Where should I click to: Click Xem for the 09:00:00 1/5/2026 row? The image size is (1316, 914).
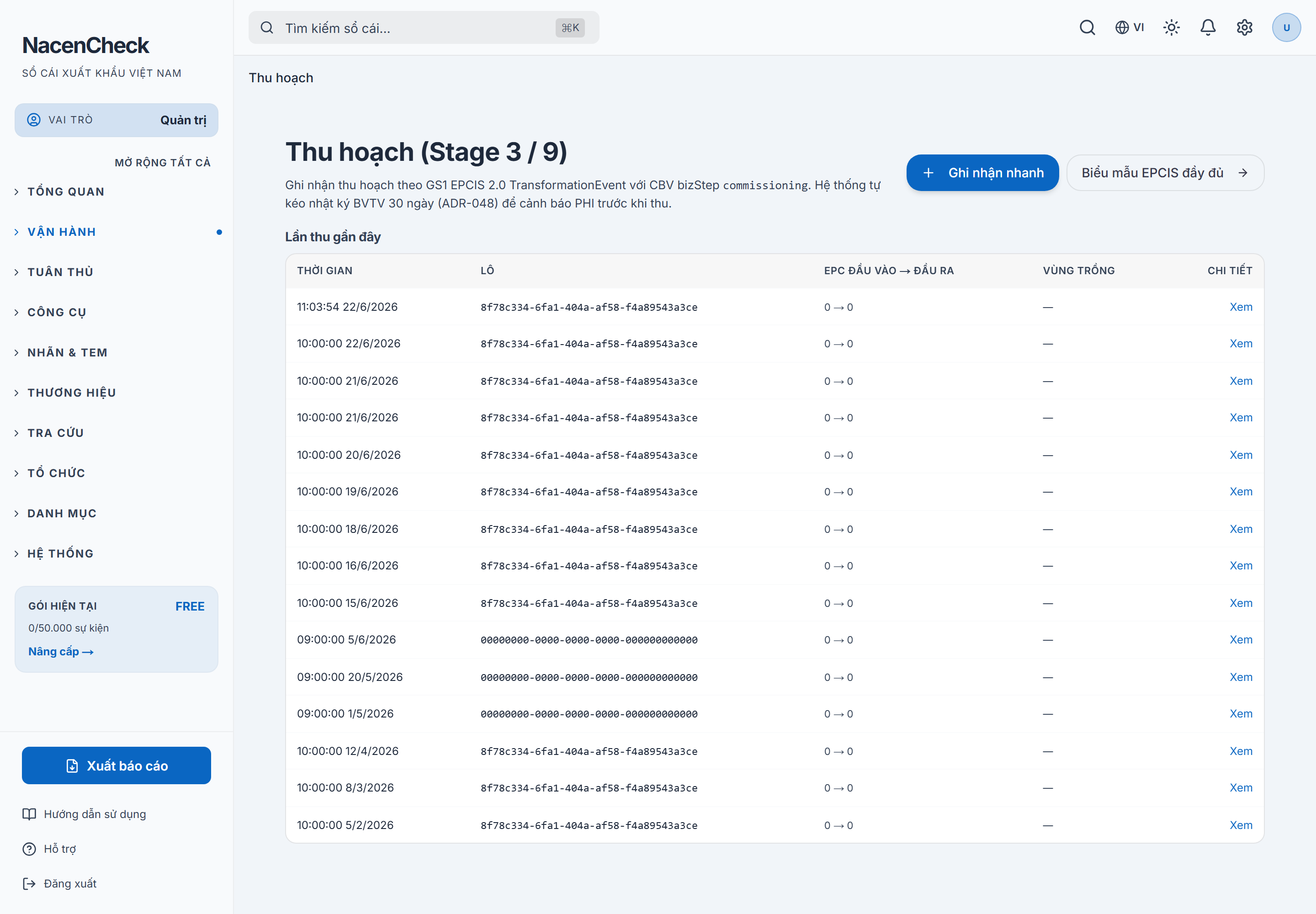coord(1241,713)
